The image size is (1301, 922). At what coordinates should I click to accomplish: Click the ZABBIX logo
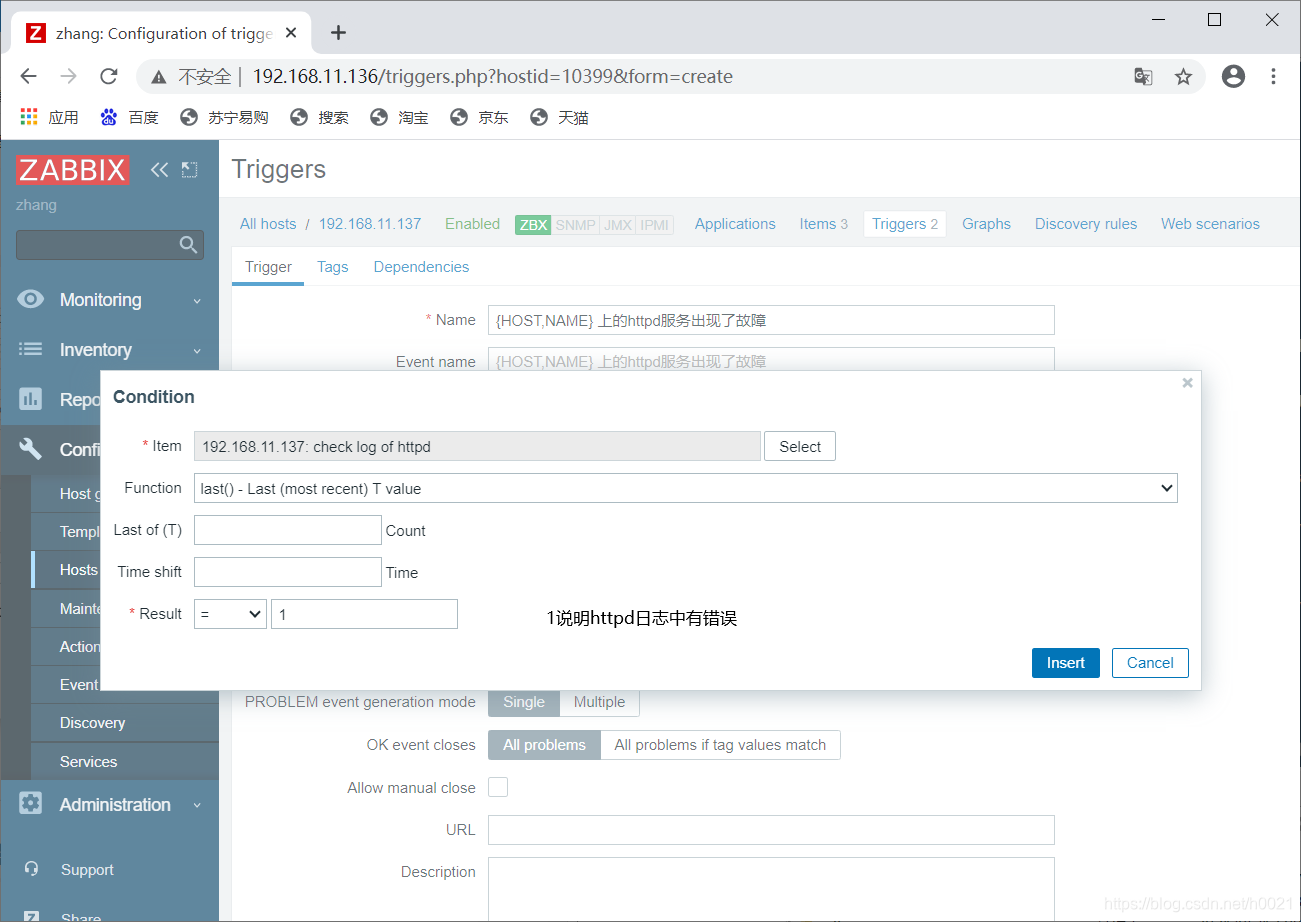72,170
